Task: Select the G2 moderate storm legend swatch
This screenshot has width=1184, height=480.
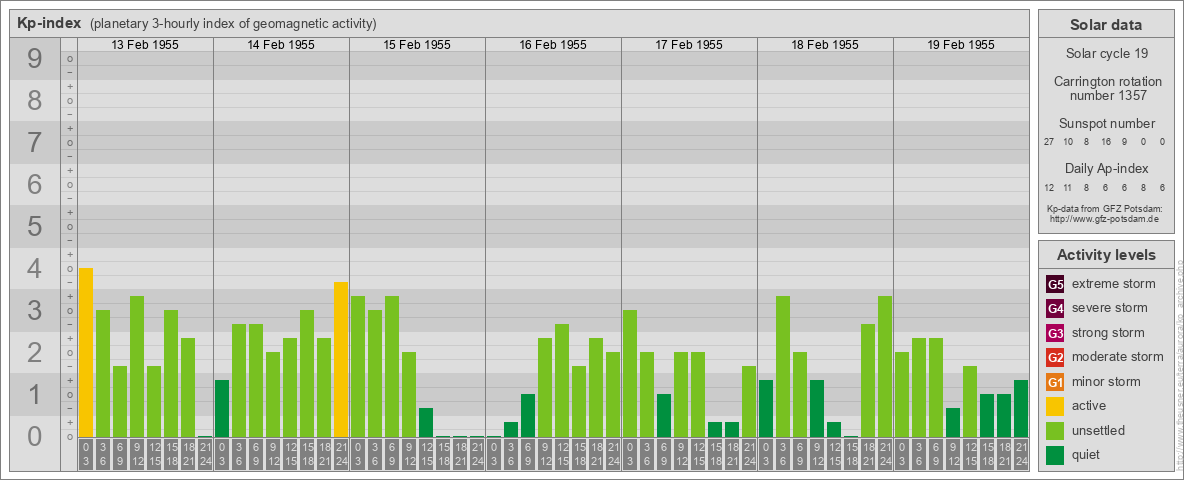Action: 1055,357
